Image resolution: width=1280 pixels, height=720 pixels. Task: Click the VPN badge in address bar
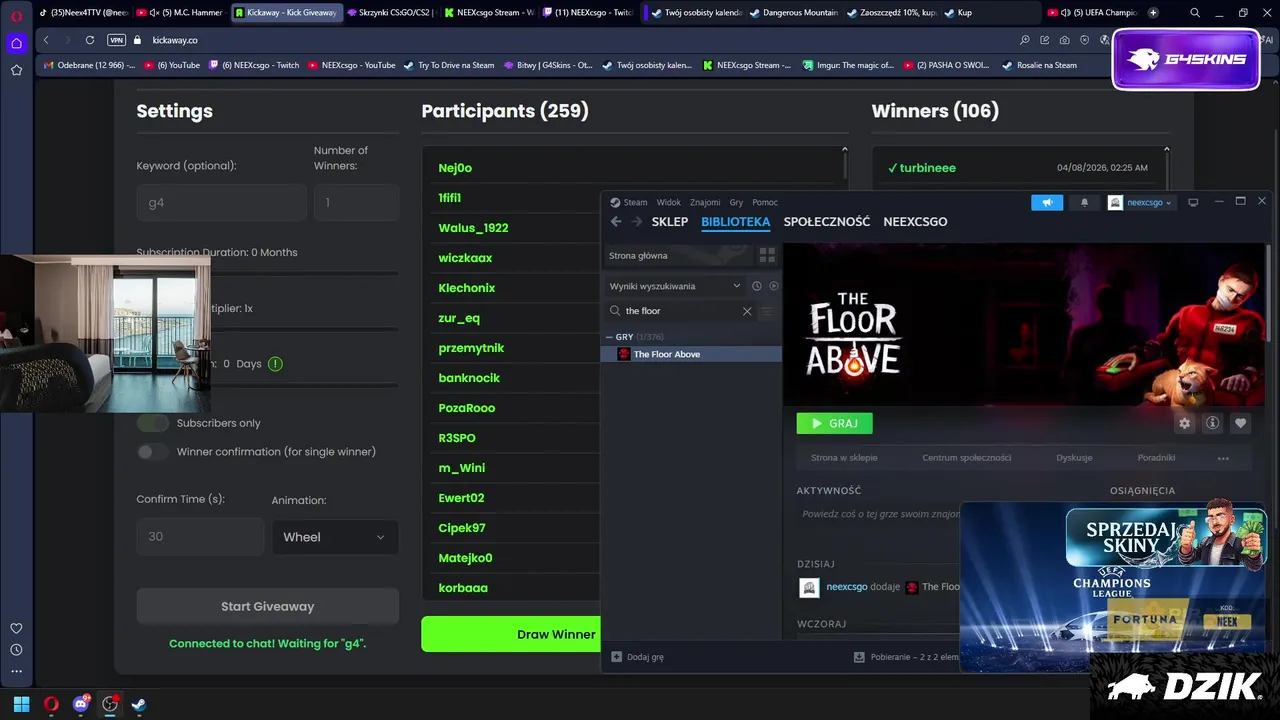(116, 40)
